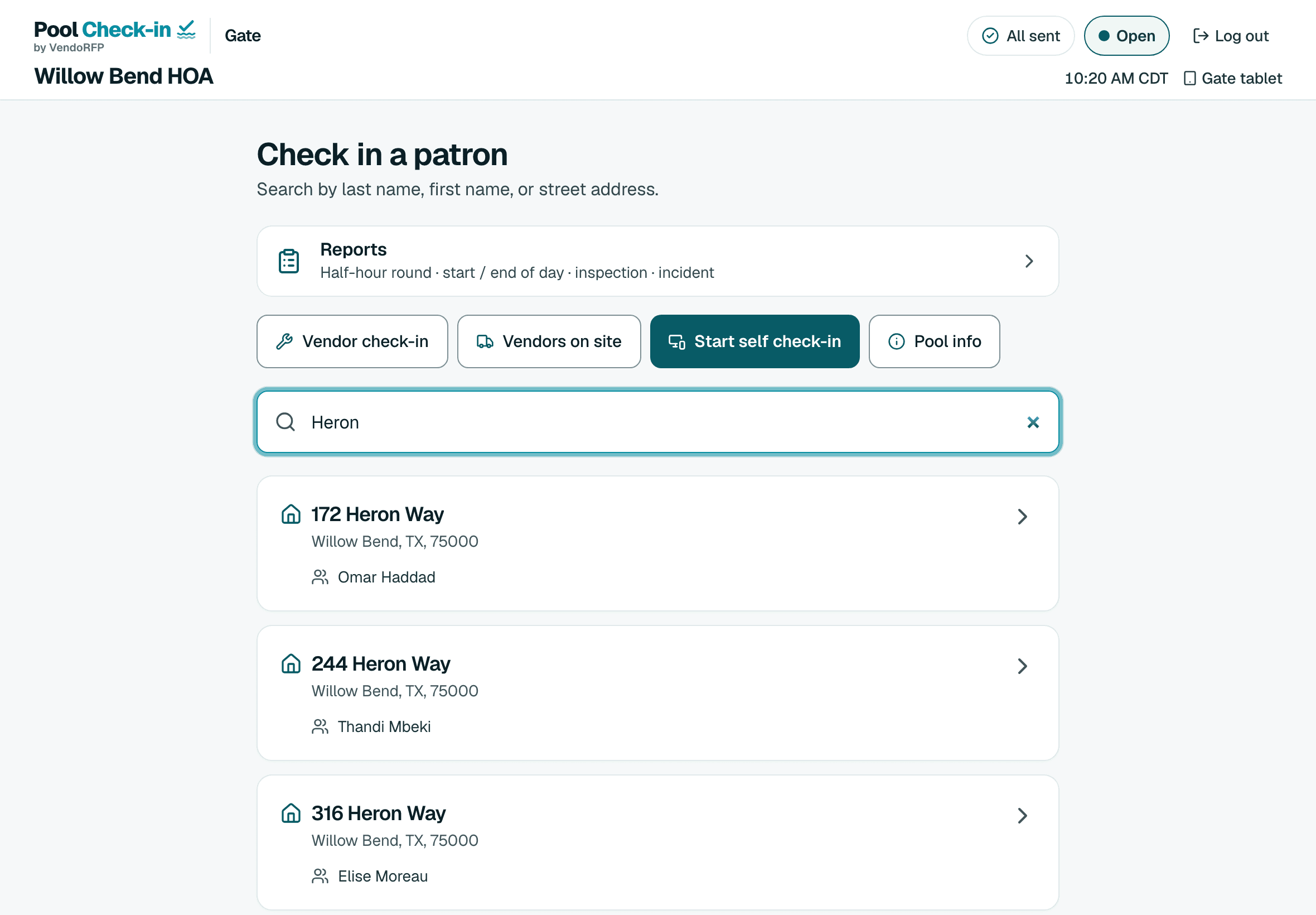The image size is (1316, 915).
Task: Click the house icon for 316 Heron Way
Action: click(291, 813)
